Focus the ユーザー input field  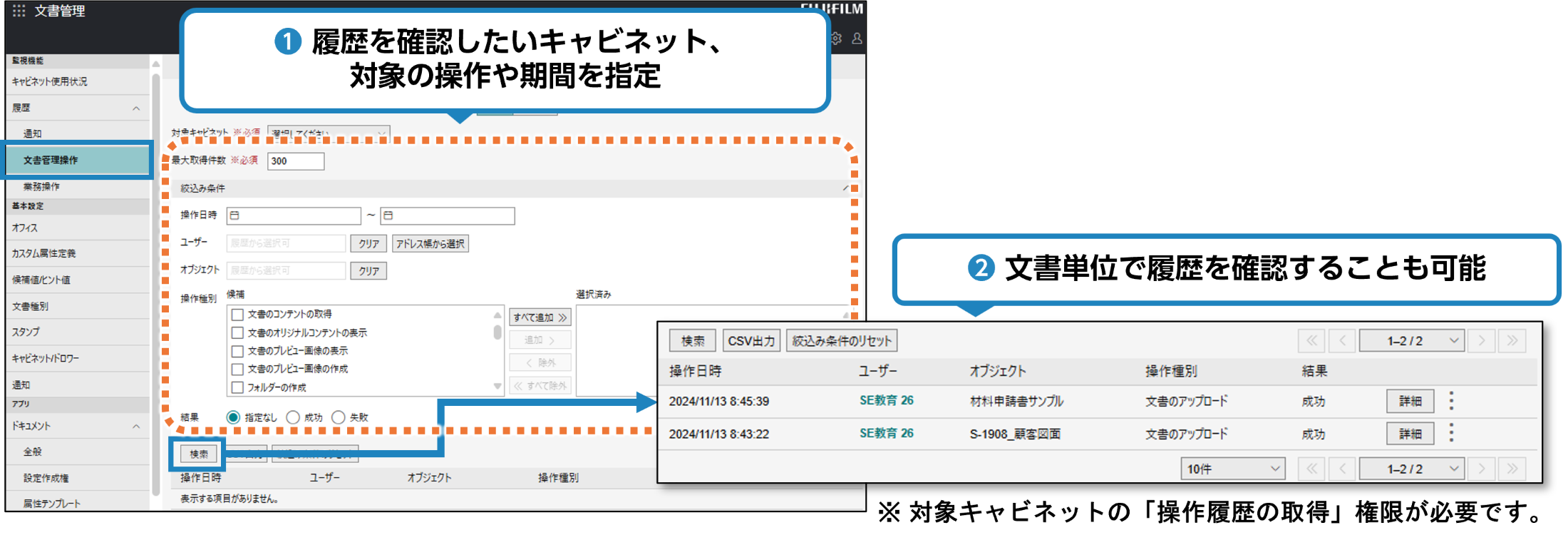coord(287,243)
